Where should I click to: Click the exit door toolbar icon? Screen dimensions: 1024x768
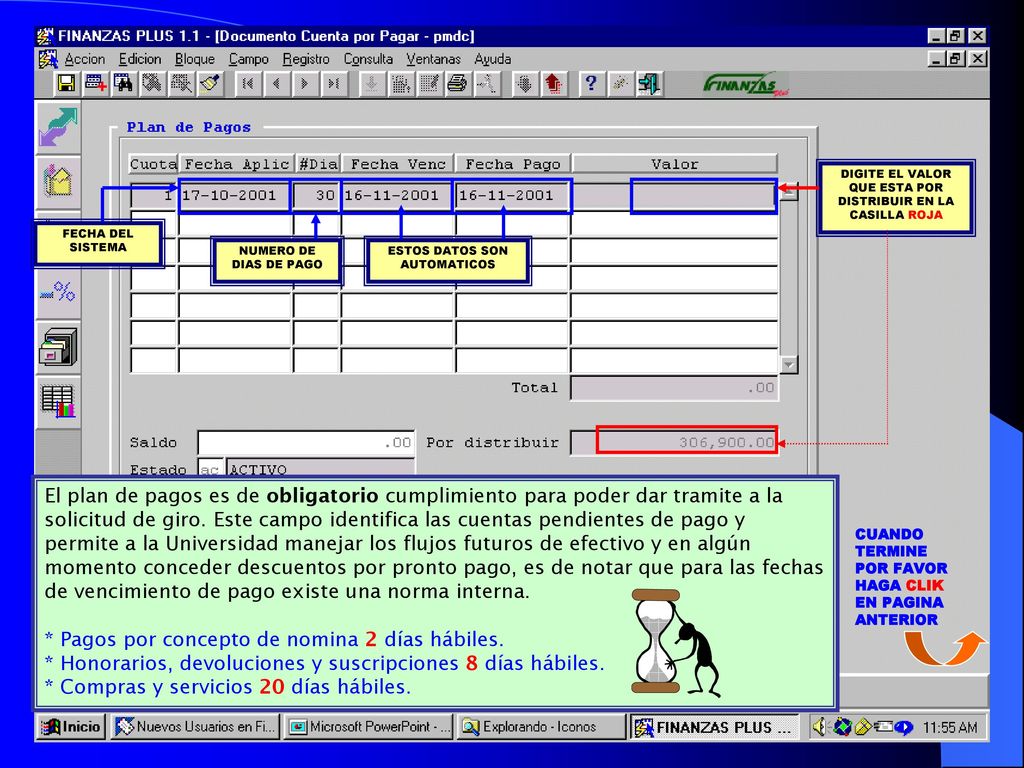[x=648, y=84]
